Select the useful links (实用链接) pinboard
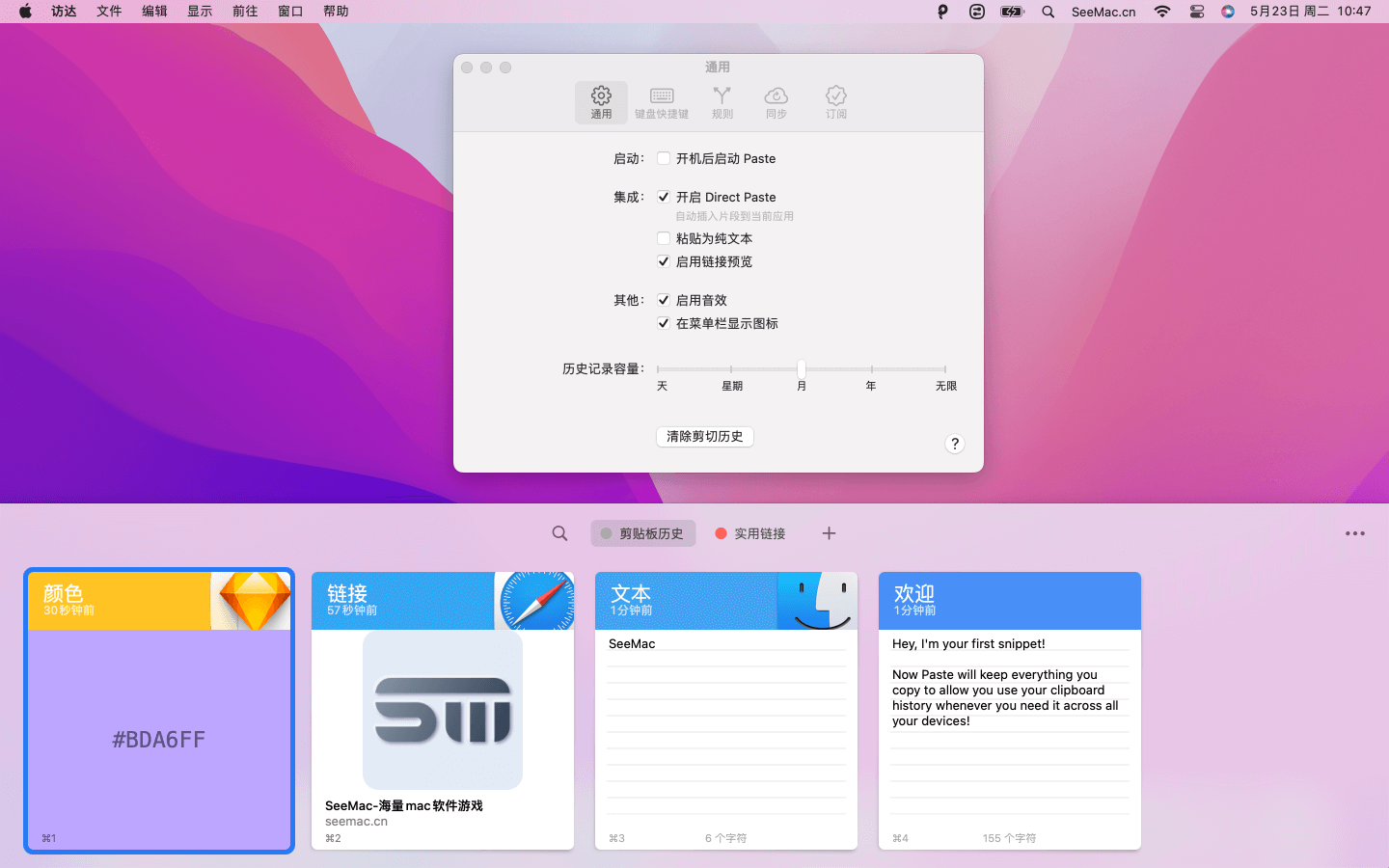This screenshot has height=868, width=1389. (750, 533)
